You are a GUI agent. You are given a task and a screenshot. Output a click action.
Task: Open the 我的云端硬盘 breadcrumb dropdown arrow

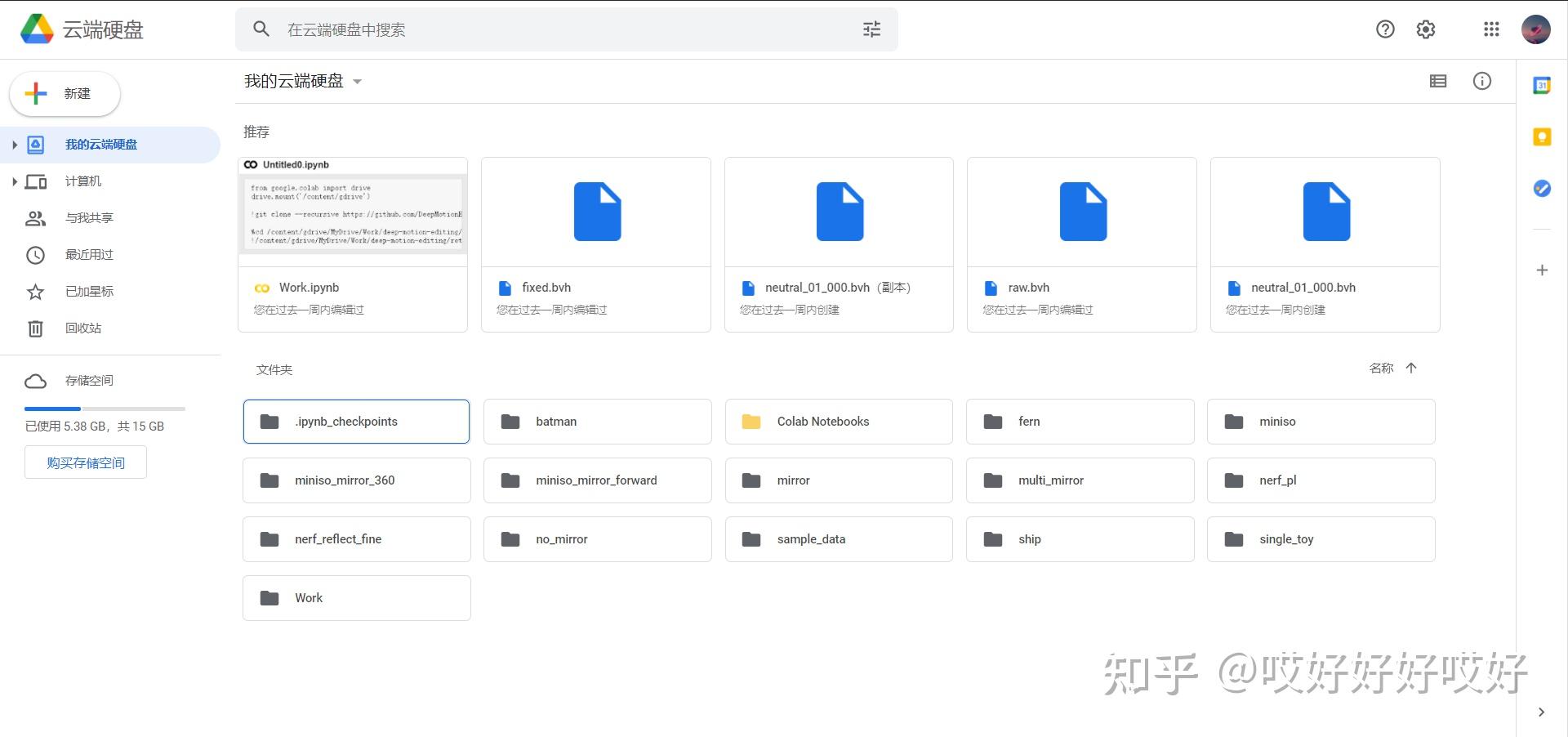click(x=358, y=81)
